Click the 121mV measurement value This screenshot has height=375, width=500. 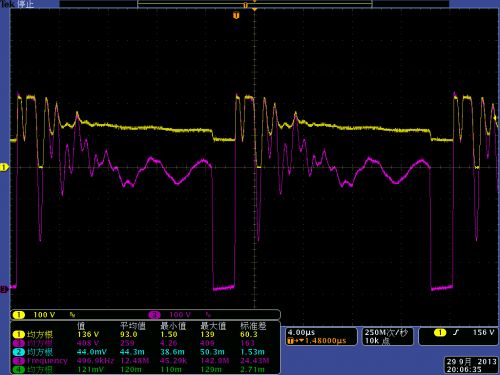click(91, 369)
